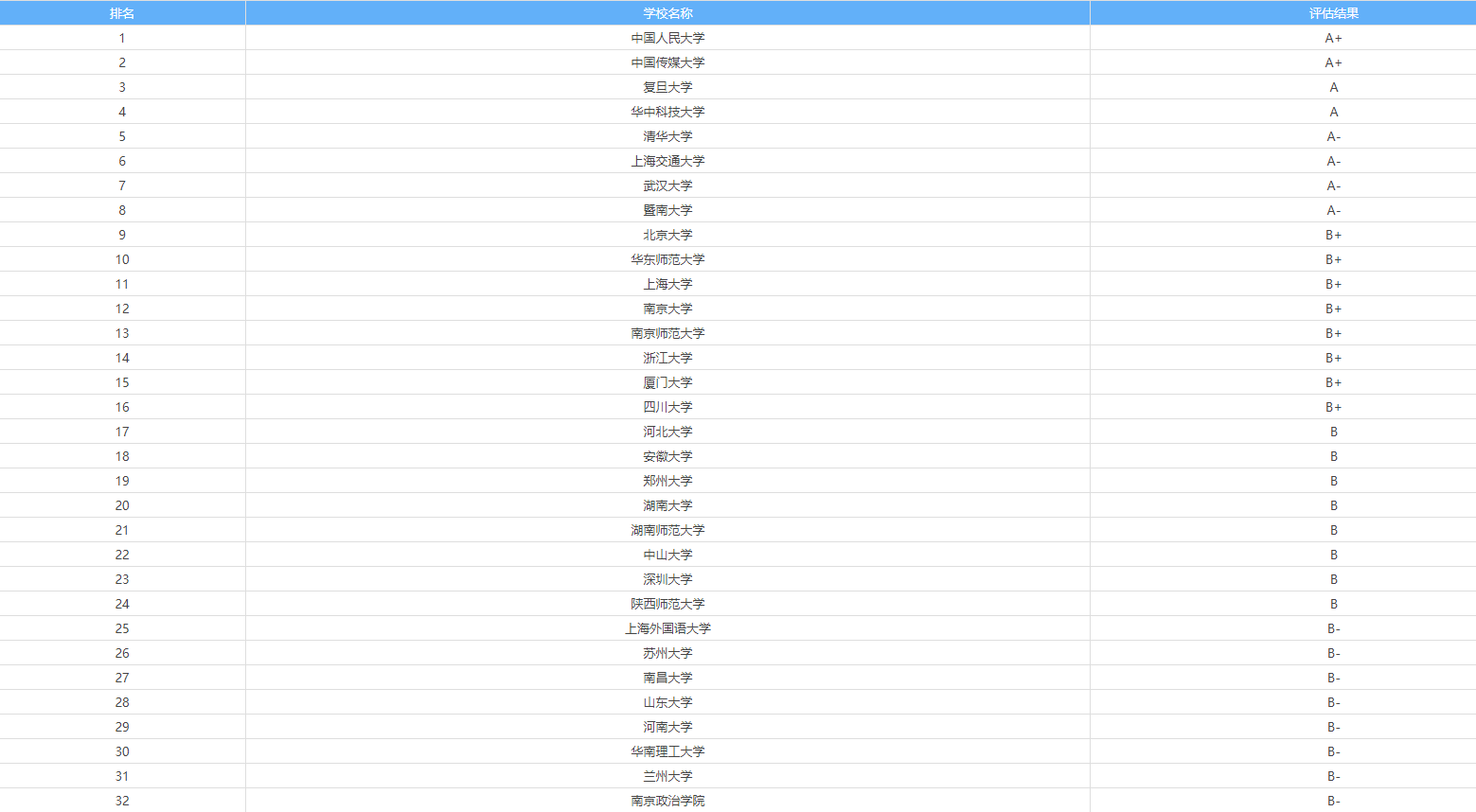Image resolution: width=1476 pixels, height=812 pixels.
Task: Click rank number 8
Action: coord(122,210)
